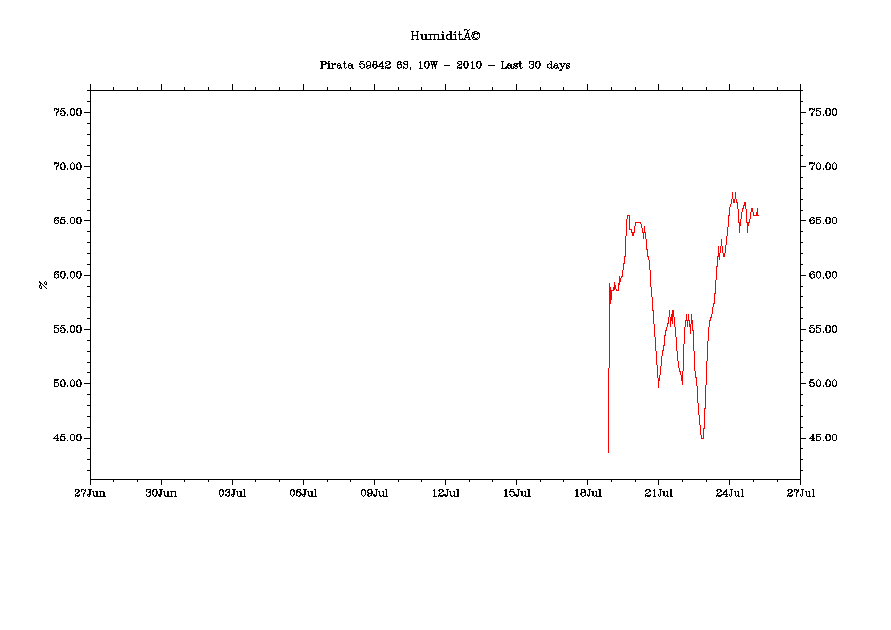Select the 12Jul date label
The image size is (891, 630).
coord(445,493)
